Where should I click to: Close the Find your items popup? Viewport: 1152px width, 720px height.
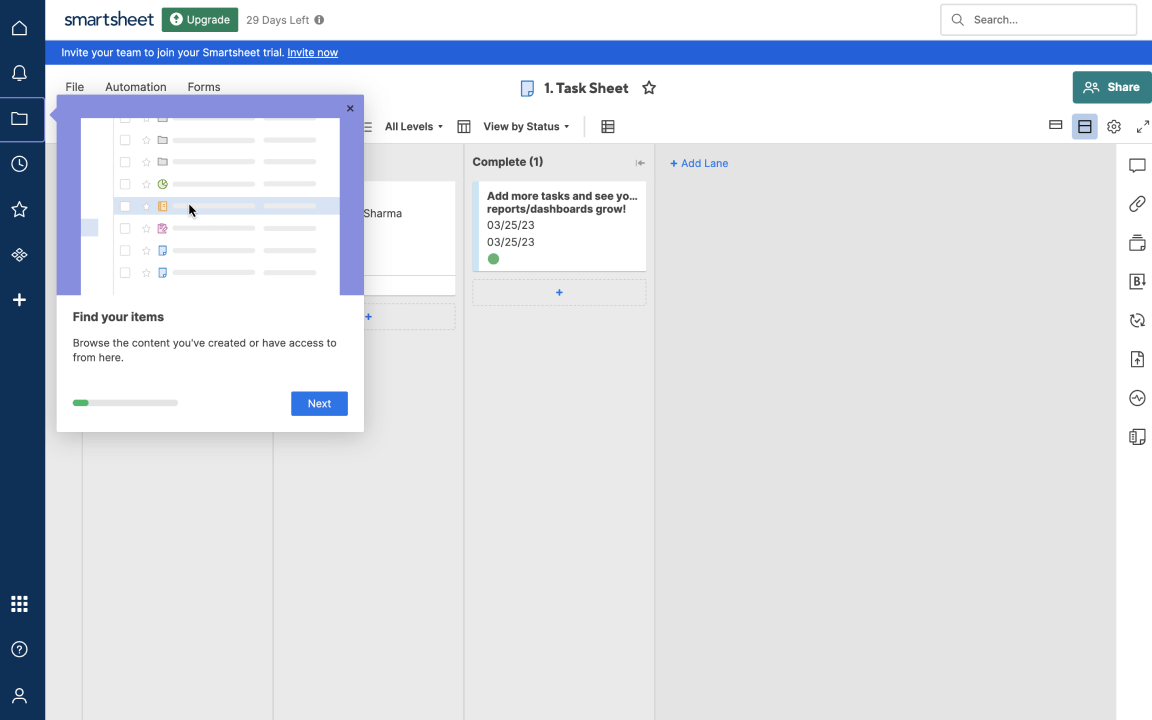350,108
